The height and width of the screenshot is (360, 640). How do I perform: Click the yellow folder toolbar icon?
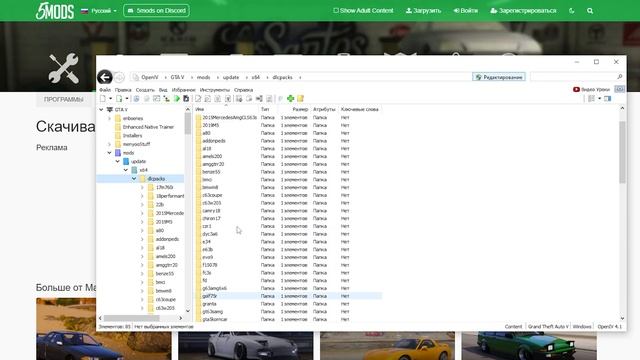300,98
